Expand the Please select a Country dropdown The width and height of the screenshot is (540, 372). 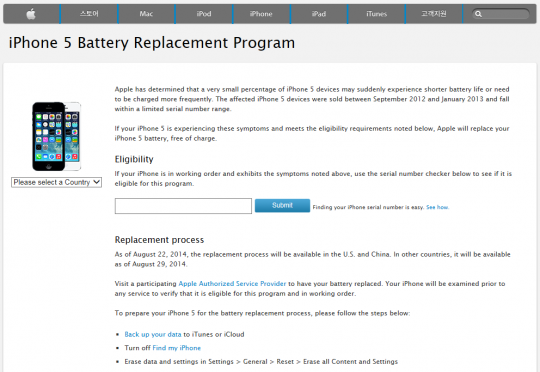point(56,182)
